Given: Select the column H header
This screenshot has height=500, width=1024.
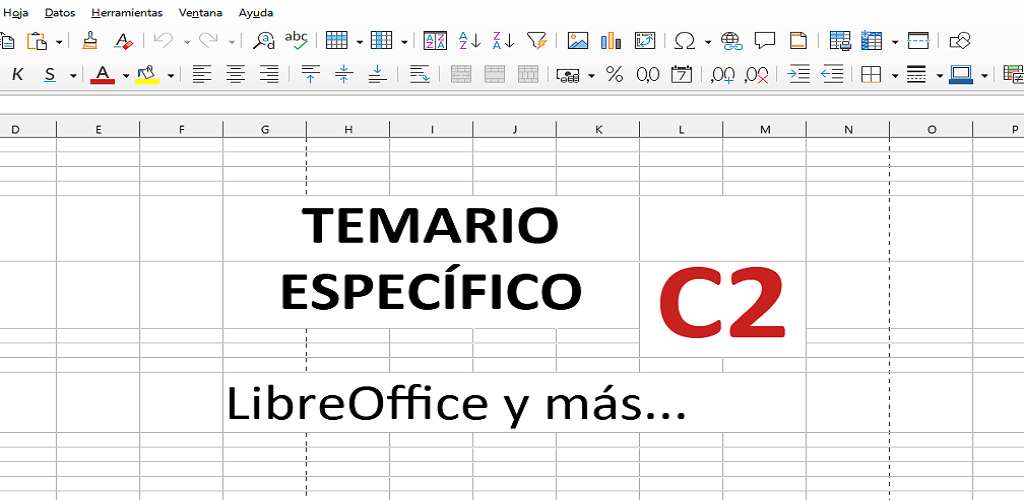Looking at the screenshot, I should pyautogui.click(x=348, y=129).
